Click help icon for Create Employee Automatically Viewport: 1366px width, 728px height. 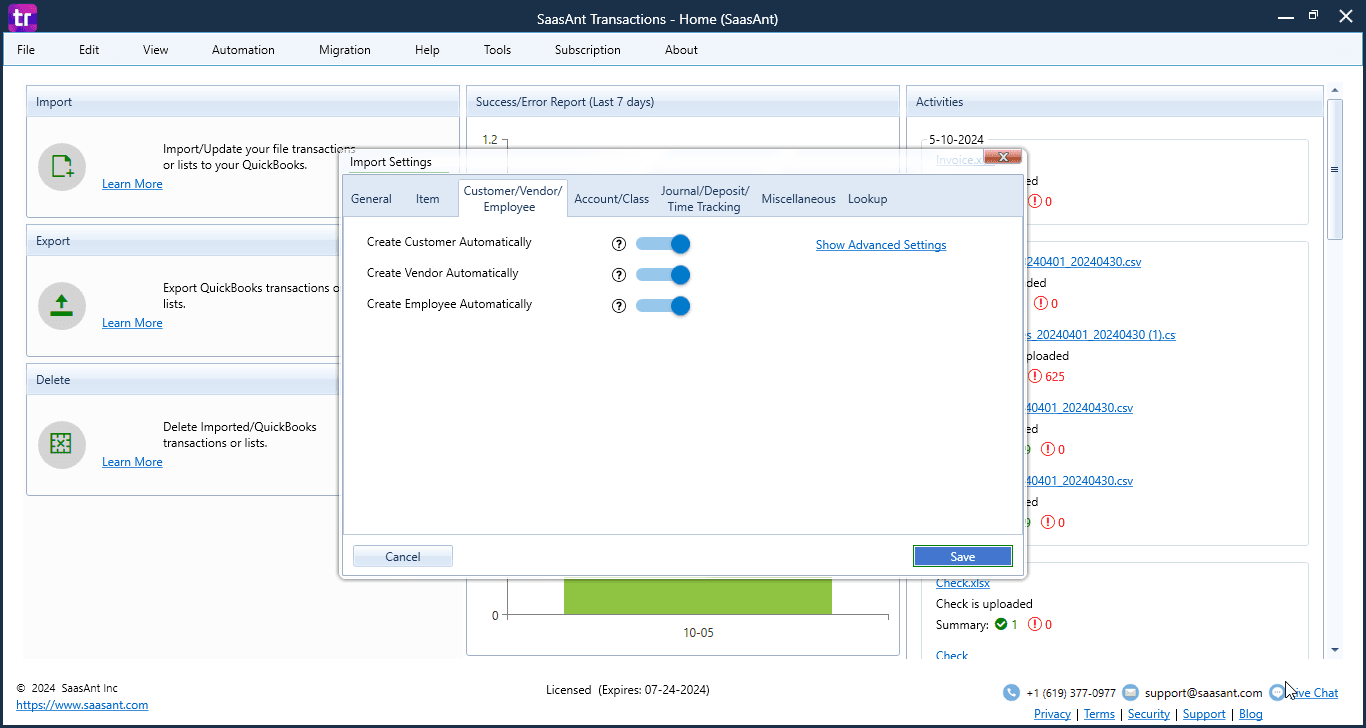pyautogui.click(x=618, y=306)
